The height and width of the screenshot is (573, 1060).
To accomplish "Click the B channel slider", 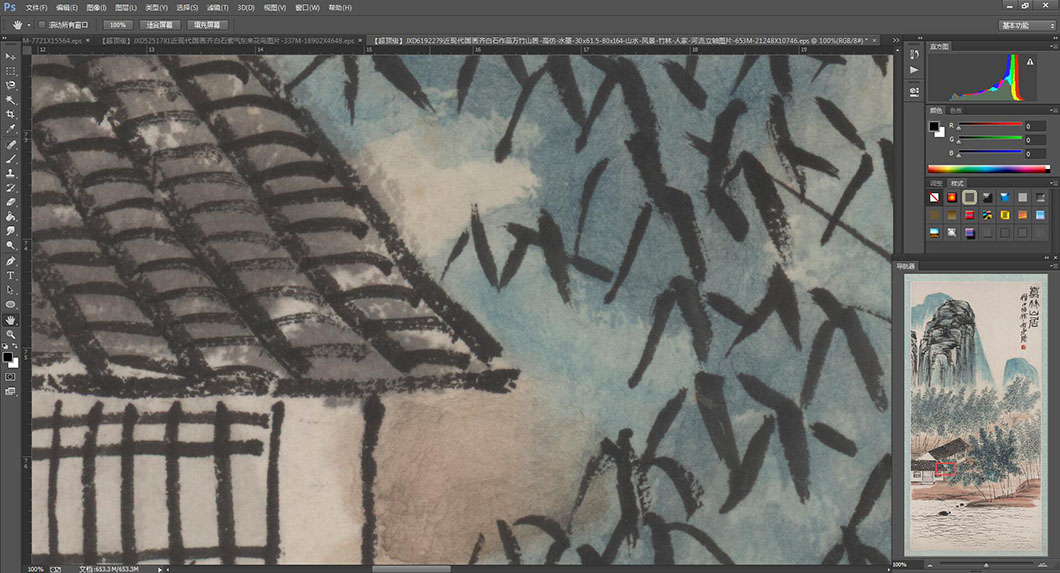I will pyautogui.click(x=990, y=153).
